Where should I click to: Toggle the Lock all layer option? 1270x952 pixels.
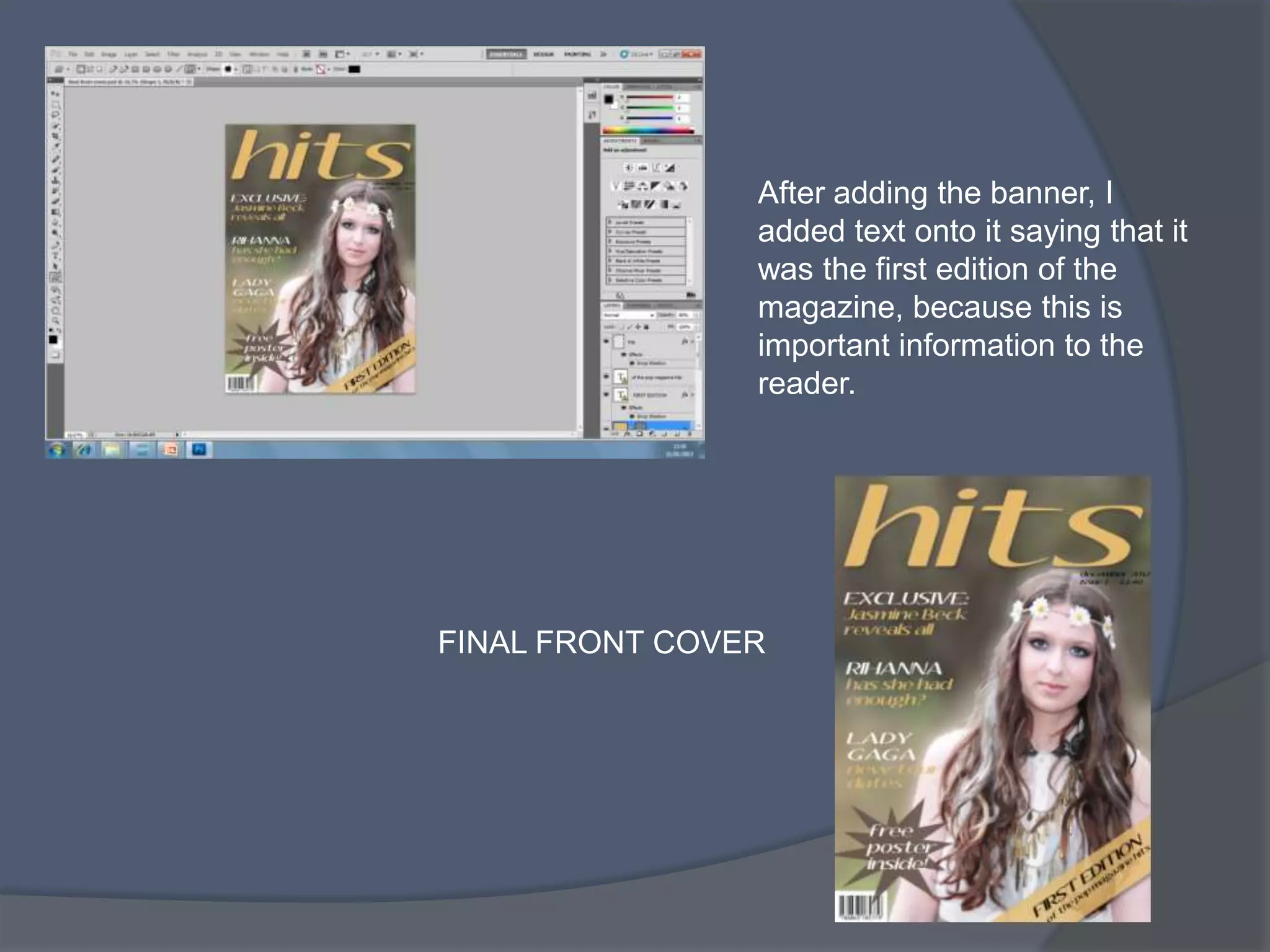646,327
